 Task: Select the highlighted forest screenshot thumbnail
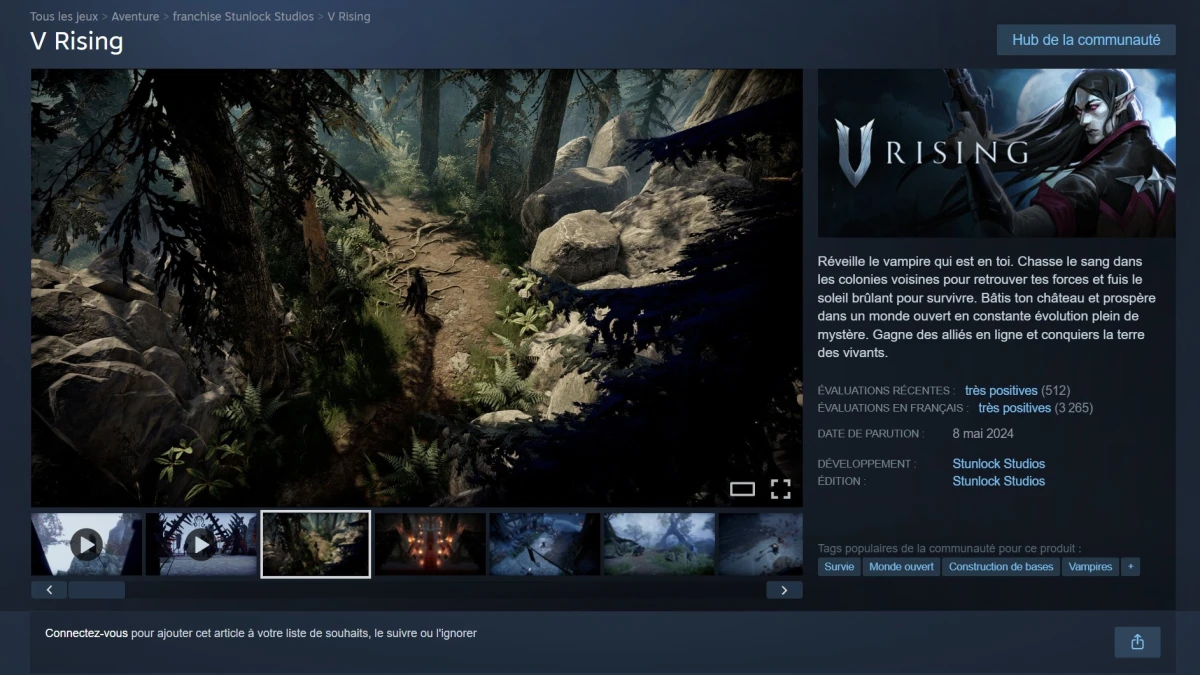[x=316, y=544]
